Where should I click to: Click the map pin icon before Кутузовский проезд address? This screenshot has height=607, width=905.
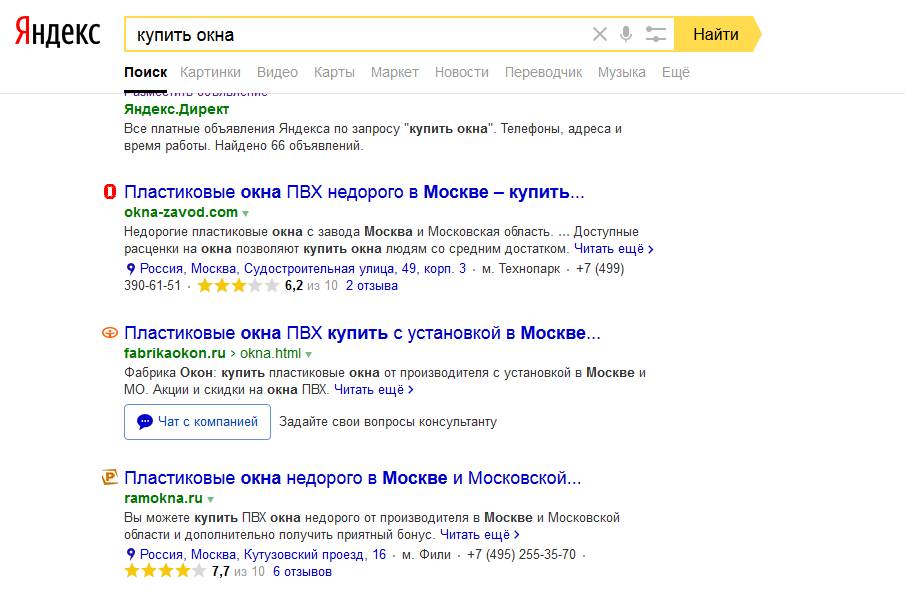tap(130, 554)
